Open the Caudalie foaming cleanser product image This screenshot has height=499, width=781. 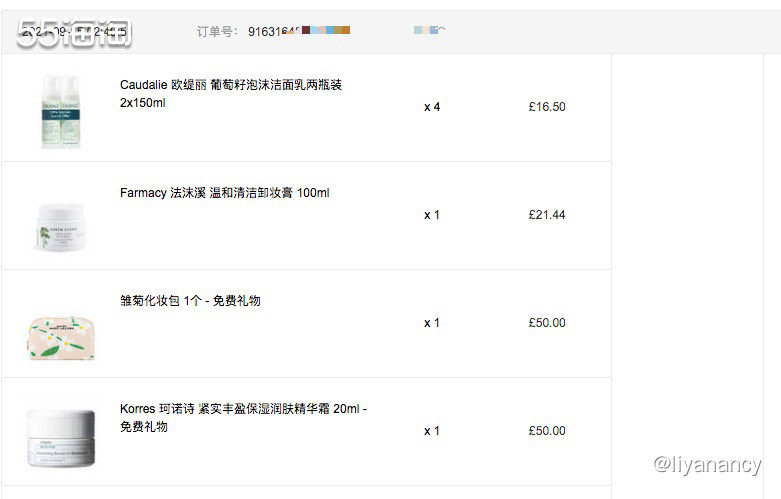(x=61, y=111)
